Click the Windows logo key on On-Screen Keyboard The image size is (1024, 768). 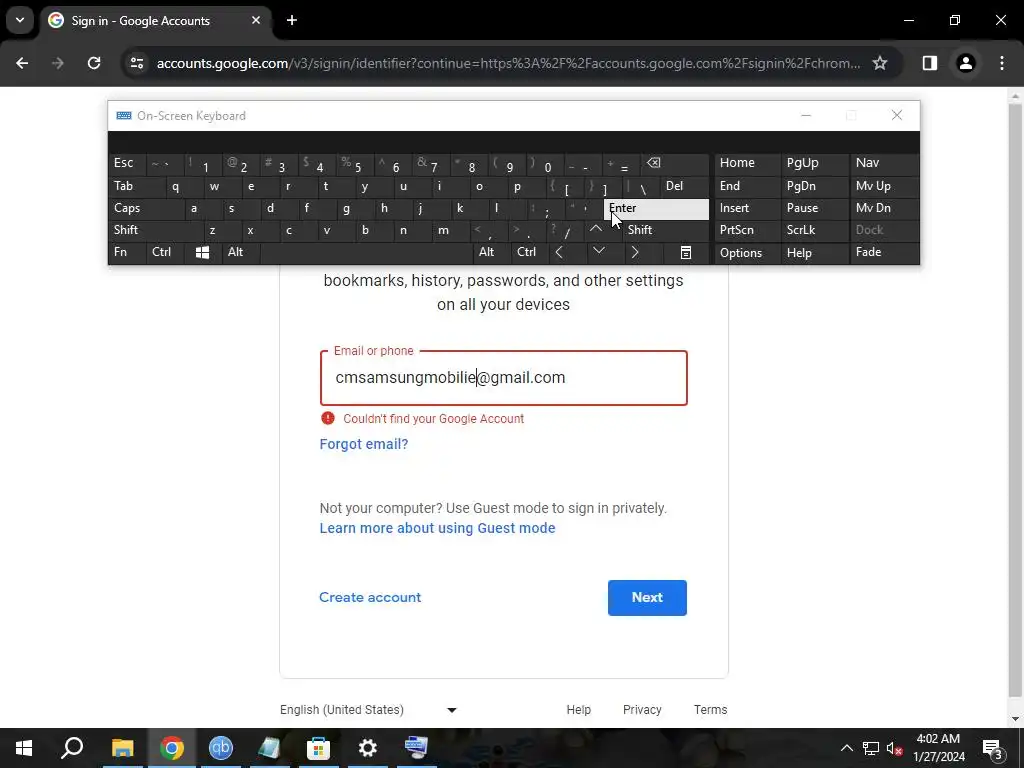pyautogui.click(x=202, y=252)
